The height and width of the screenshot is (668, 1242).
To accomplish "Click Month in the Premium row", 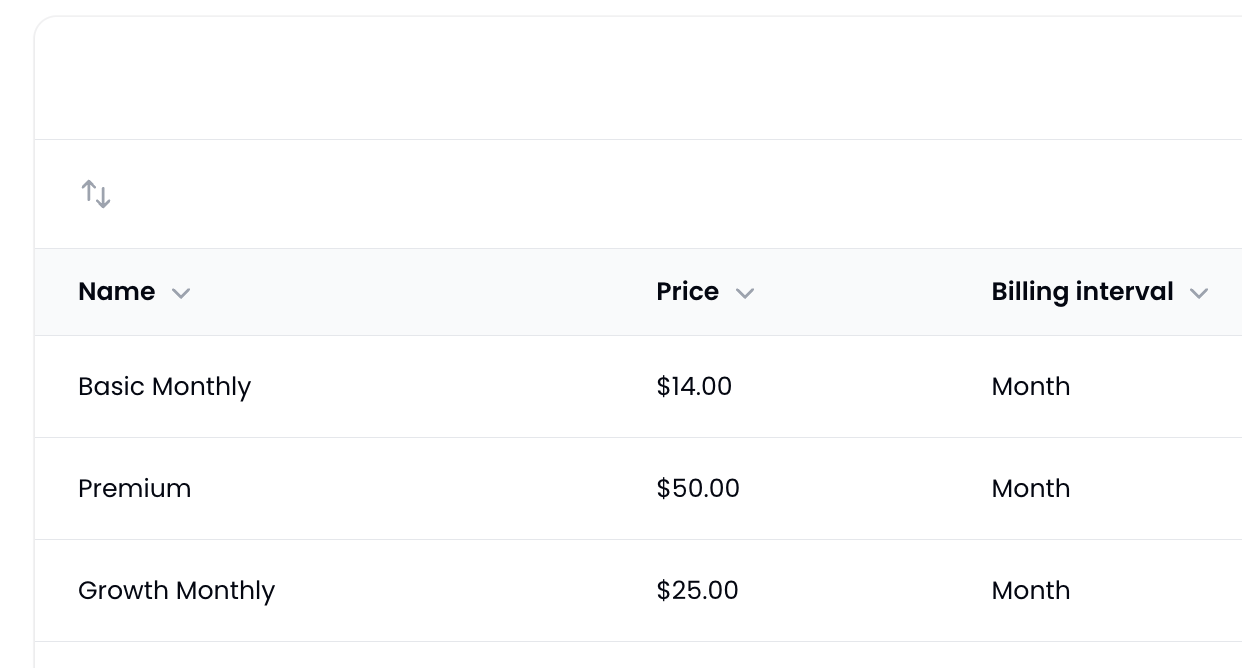I will pyautogui.click(x=1031, y=489).
